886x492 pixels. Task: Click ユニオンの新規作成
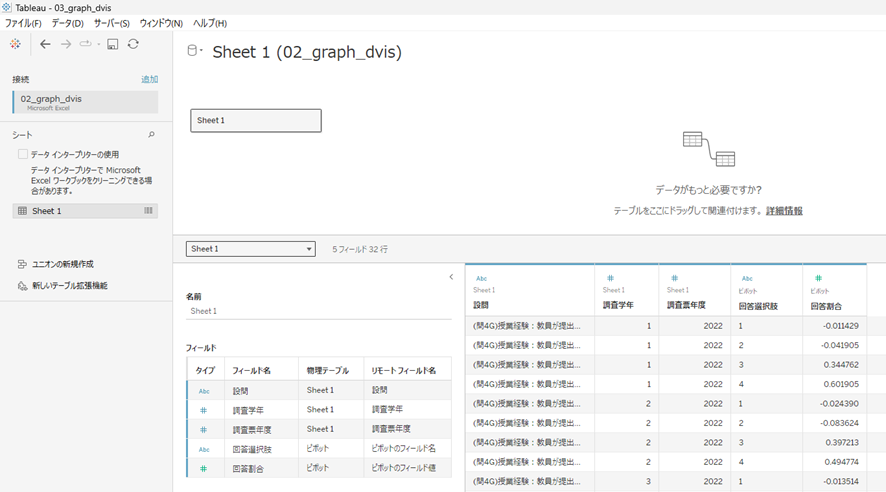click(x=63, y=264)
